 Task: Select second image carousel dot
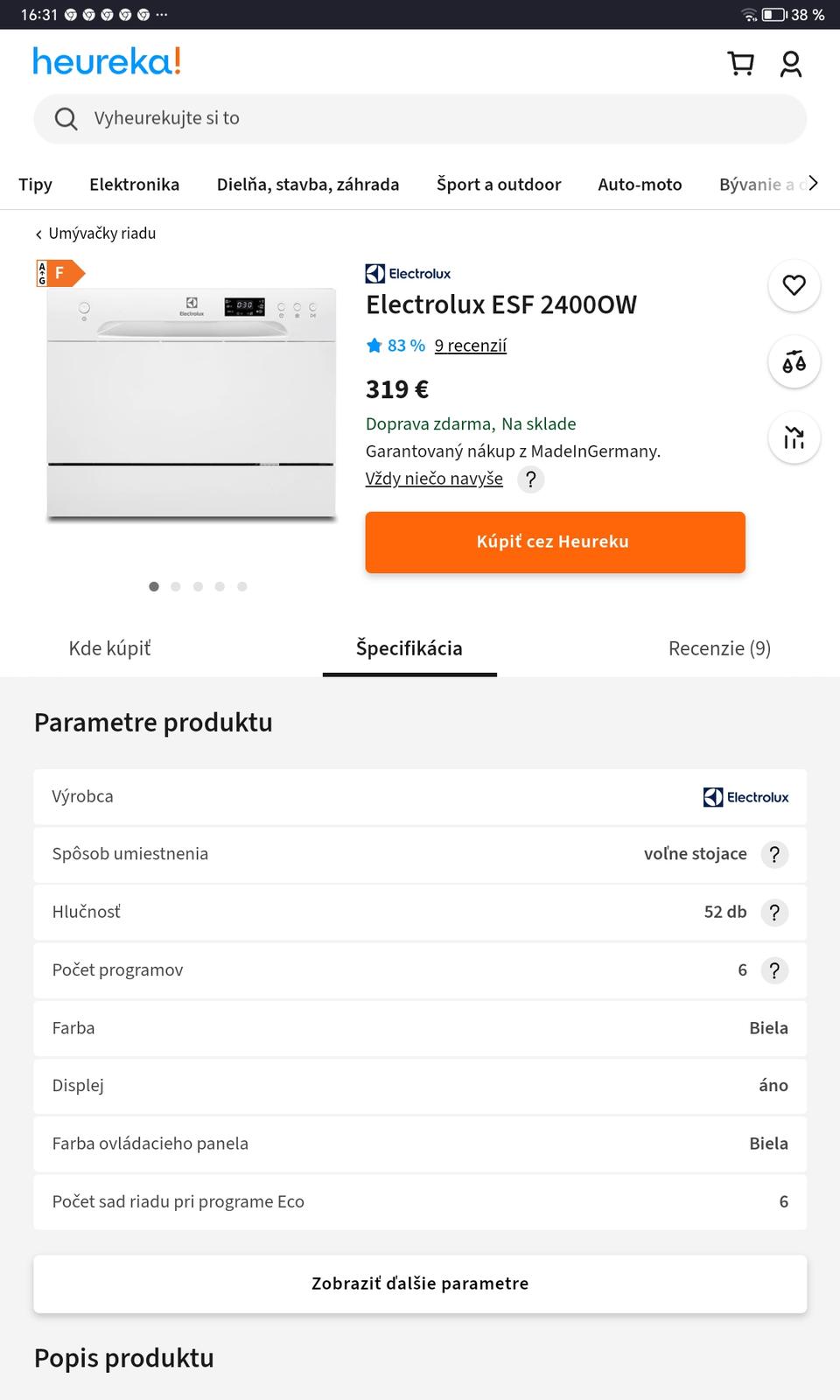coord(176,586)
